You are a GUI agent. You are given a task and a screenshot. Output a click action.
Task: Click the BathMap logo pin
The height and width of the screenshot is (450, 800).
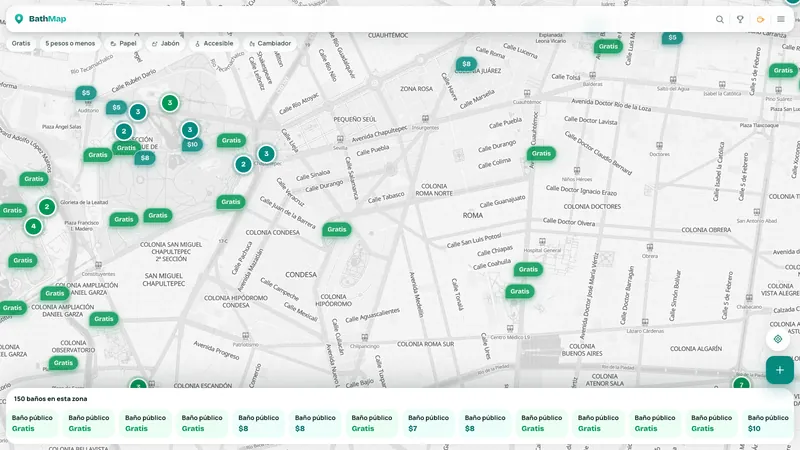pyautogui.click(x=19, y=19)
